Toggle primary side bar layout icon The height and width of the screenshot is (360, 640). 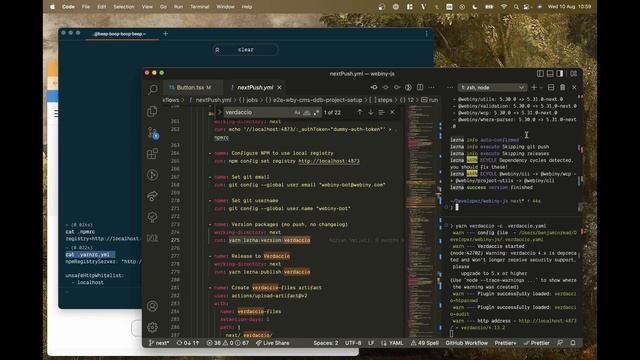point(540,73)
